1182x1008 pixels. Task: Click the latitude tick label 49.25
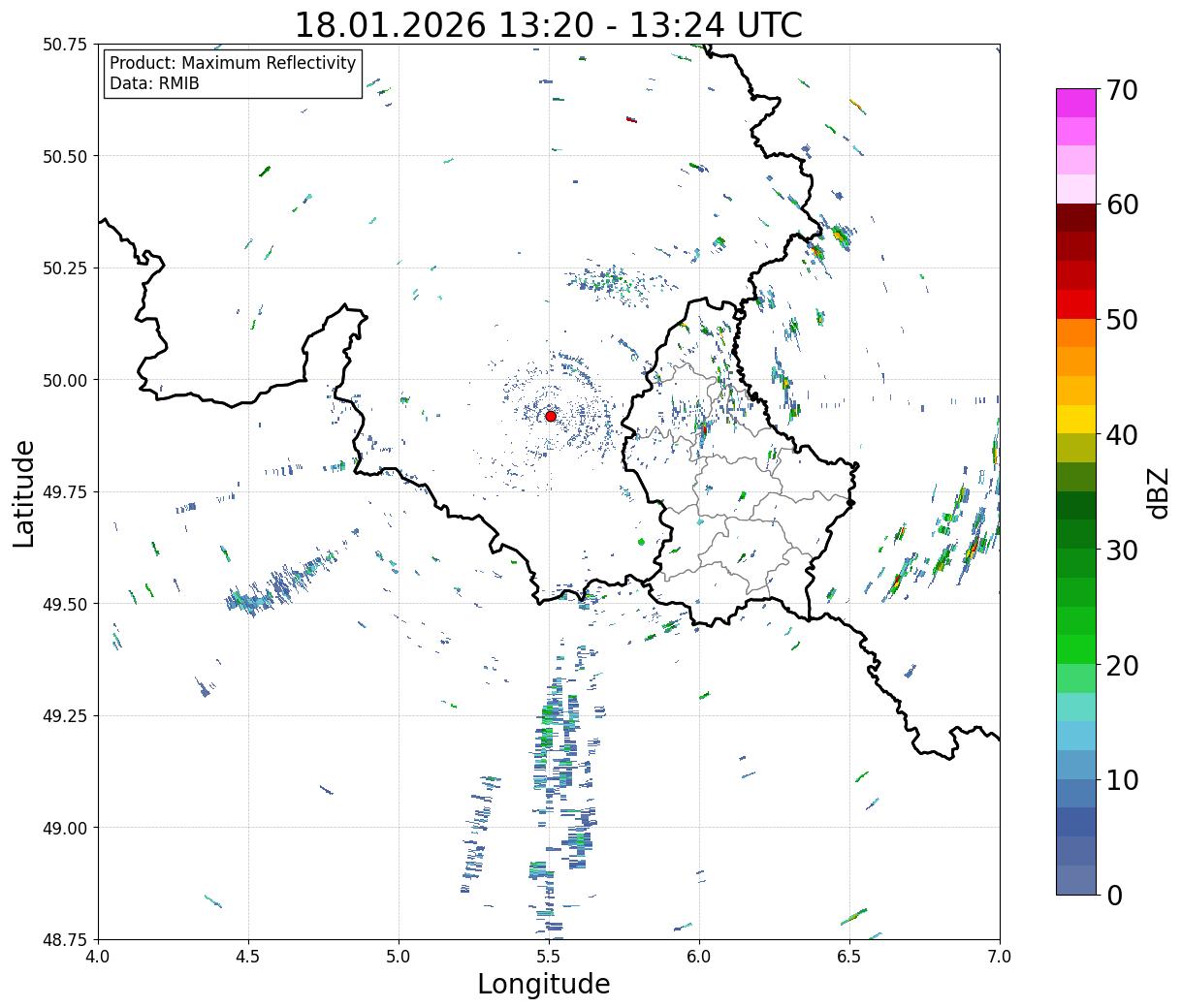65,716
